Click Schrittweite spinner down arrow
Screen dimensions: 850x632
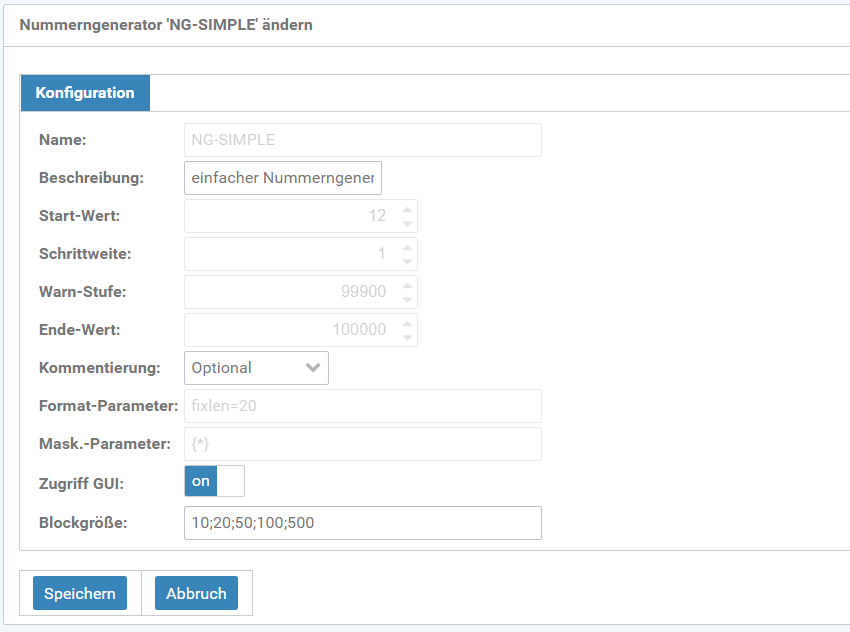point(407,261)
